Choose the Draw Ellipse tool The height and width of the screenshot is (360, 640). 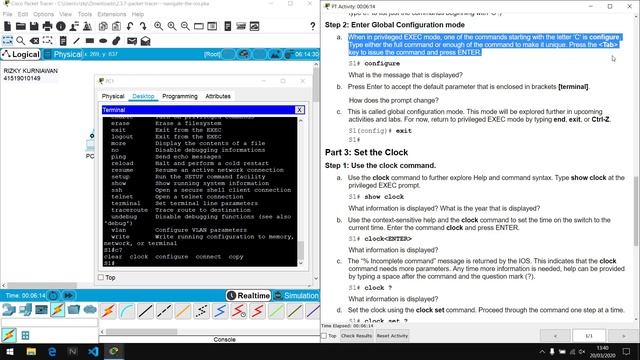[x=103, y=40]
